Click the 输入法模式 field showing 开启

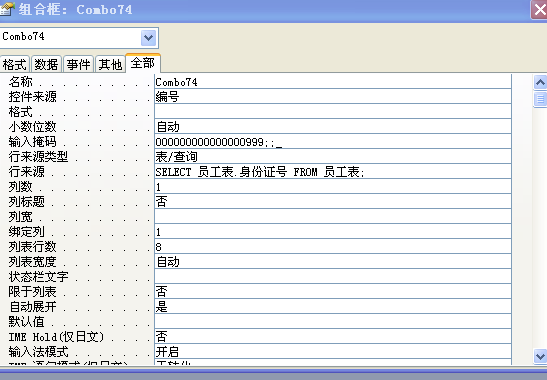[x=333, y=352]
